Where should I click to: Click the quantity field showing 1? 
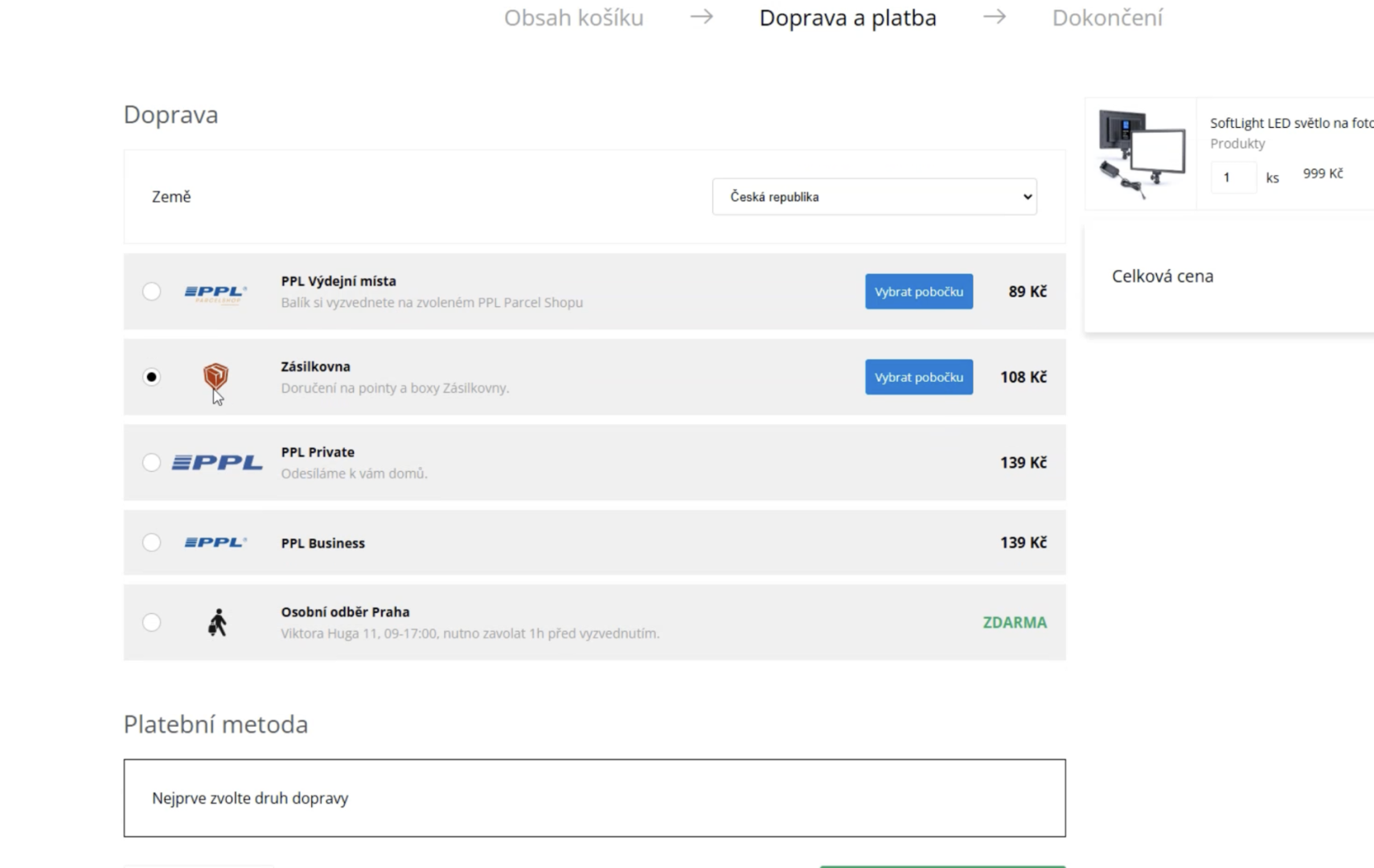click(x=1233, y=178)
